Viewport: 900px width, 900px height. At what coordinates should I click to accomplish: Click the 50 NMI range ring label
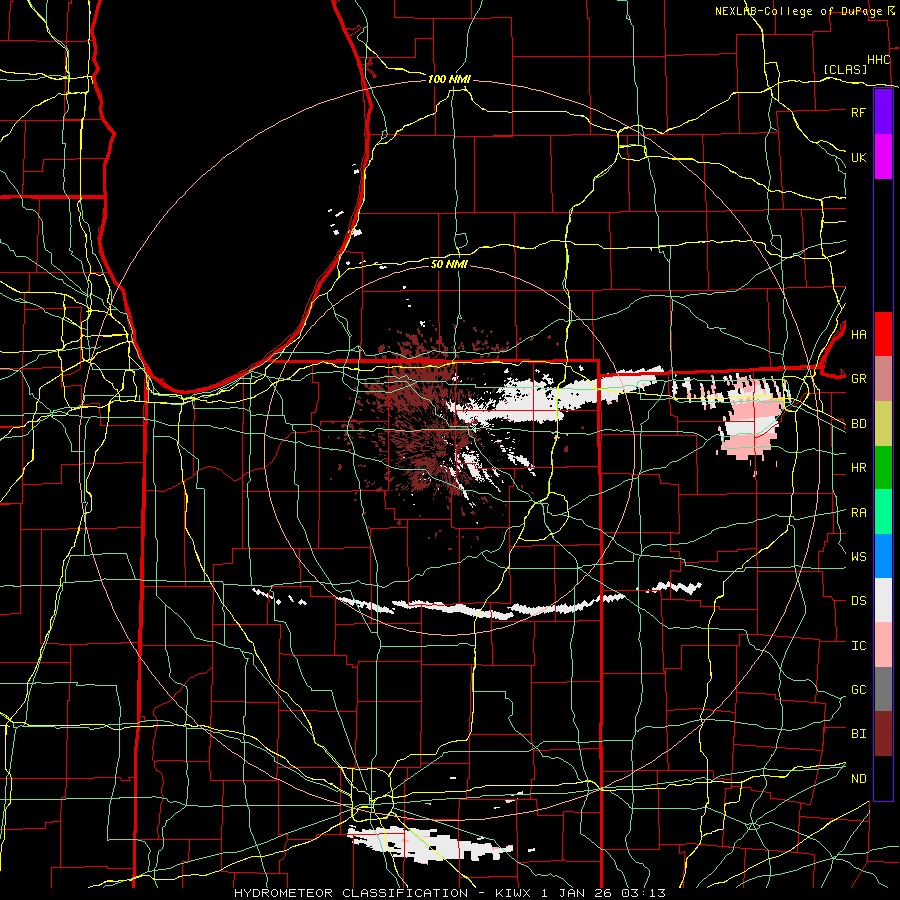(449, 264)
